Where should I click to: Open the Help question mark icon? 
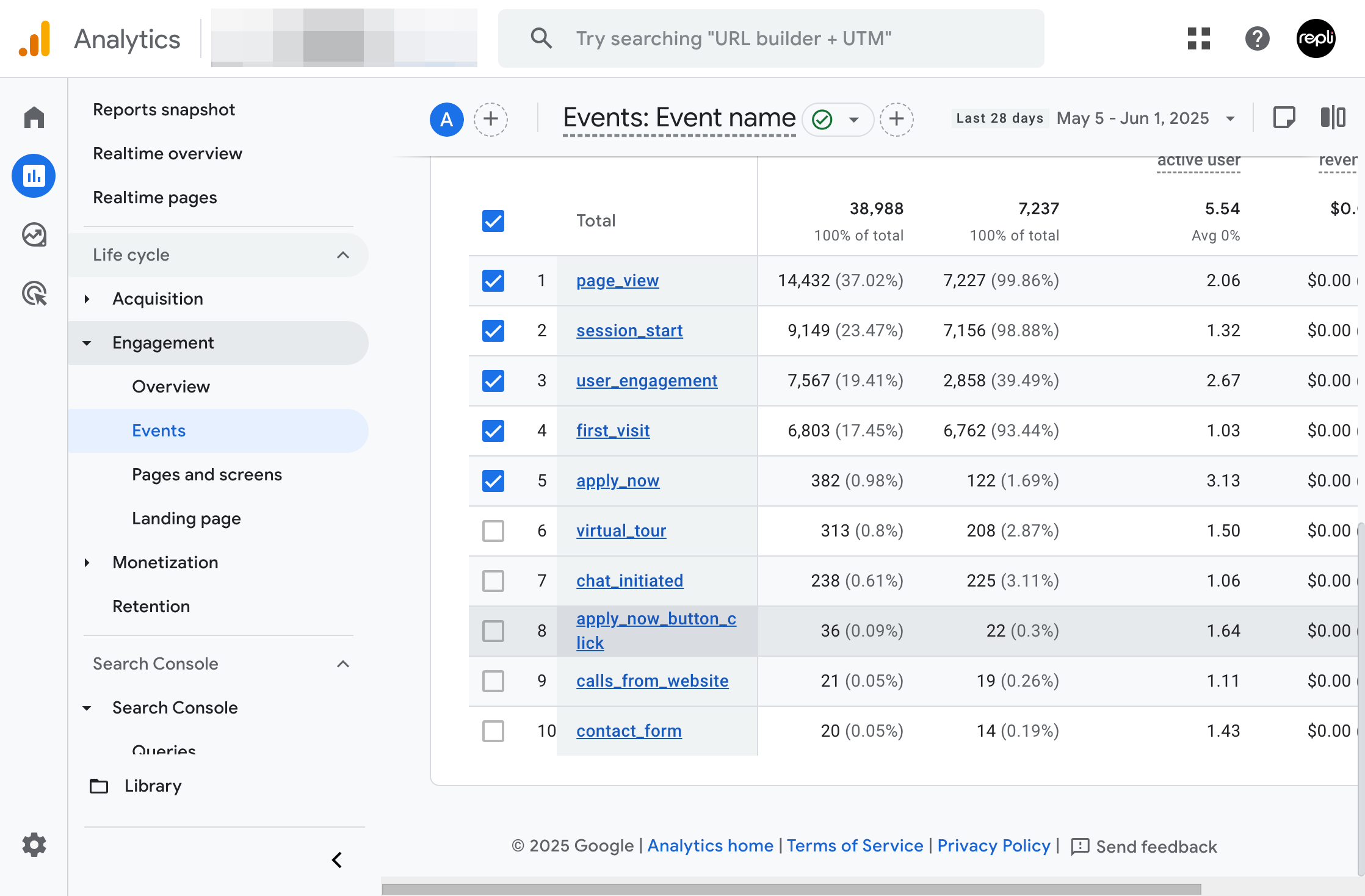1258,38
